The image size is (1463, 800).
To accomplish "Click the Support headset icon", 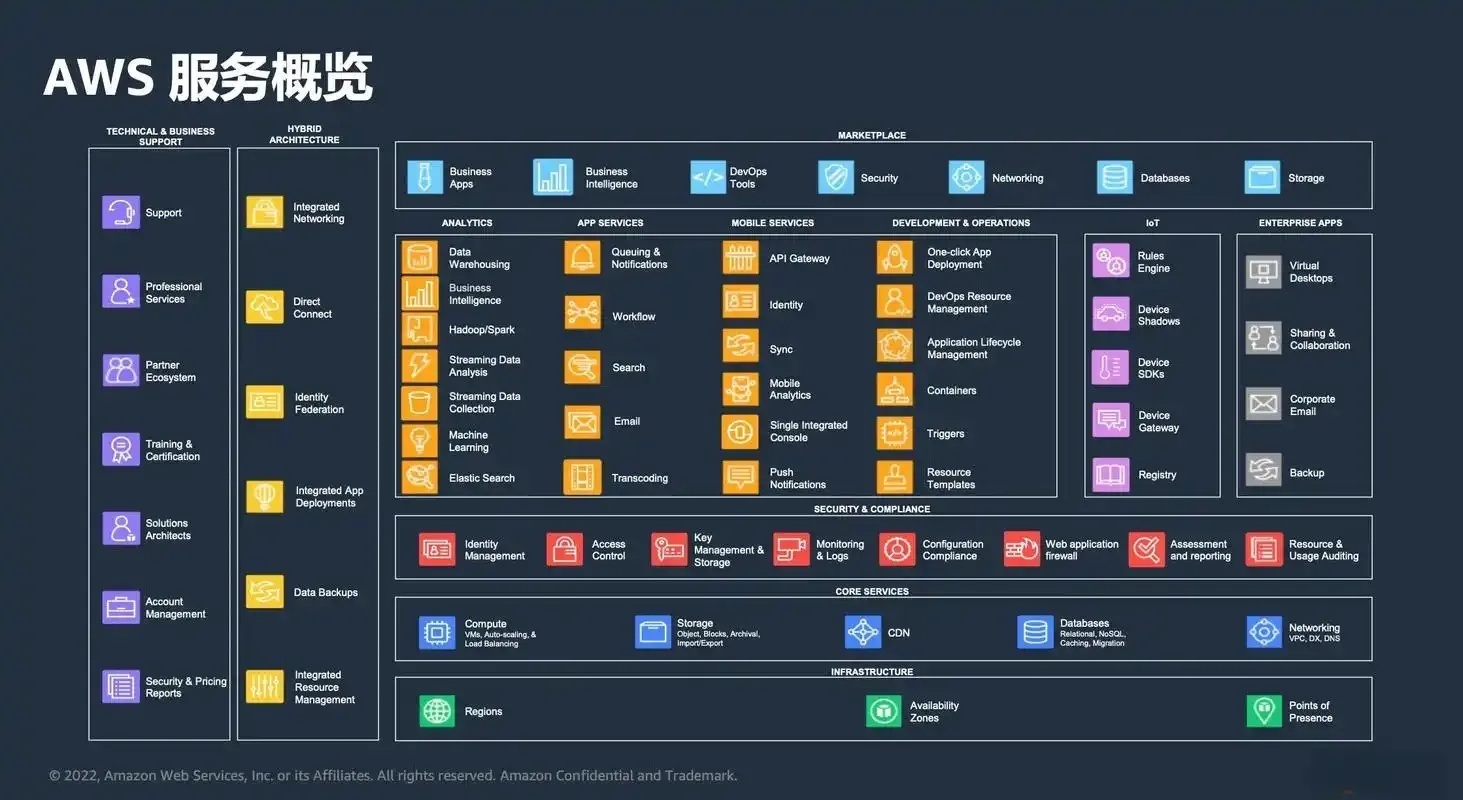I will (121, 213).
